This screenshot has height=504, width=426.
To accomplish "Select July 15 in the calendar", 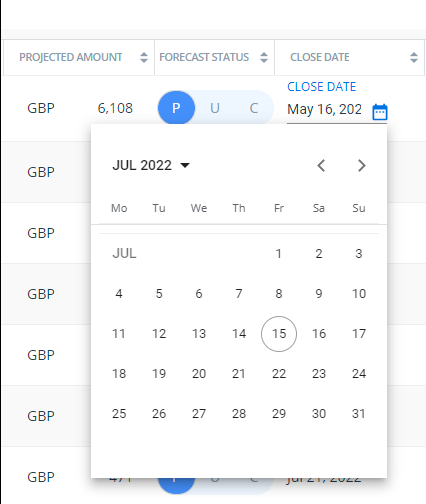I will point(279,334).
